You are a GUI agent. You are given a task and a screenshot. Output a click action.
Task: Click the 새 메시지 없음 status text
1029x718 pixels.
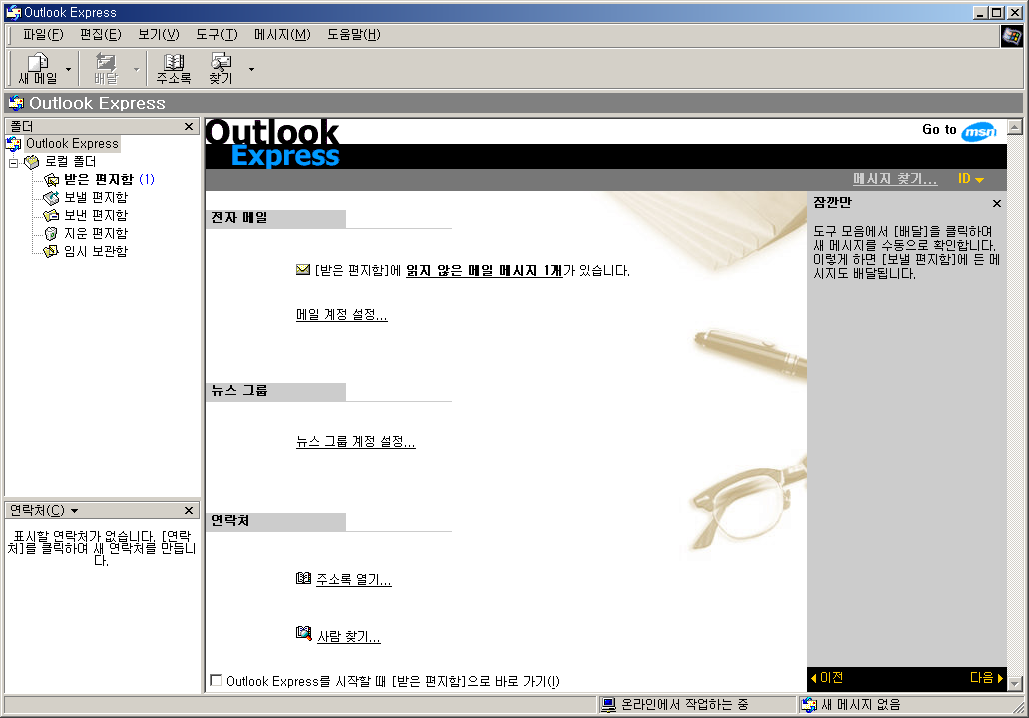click(861, 705)
